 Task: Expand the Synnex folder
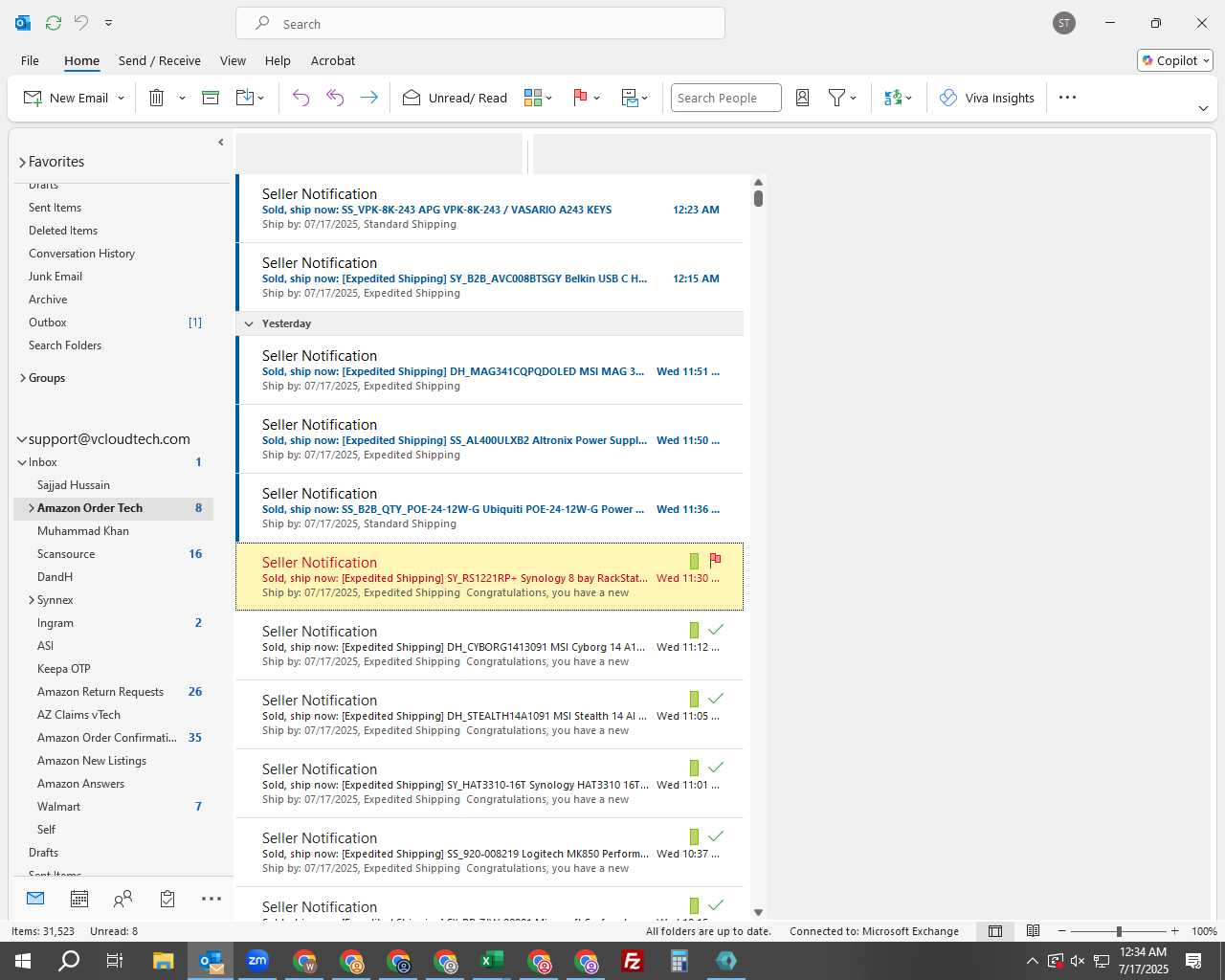click(31, 600)
